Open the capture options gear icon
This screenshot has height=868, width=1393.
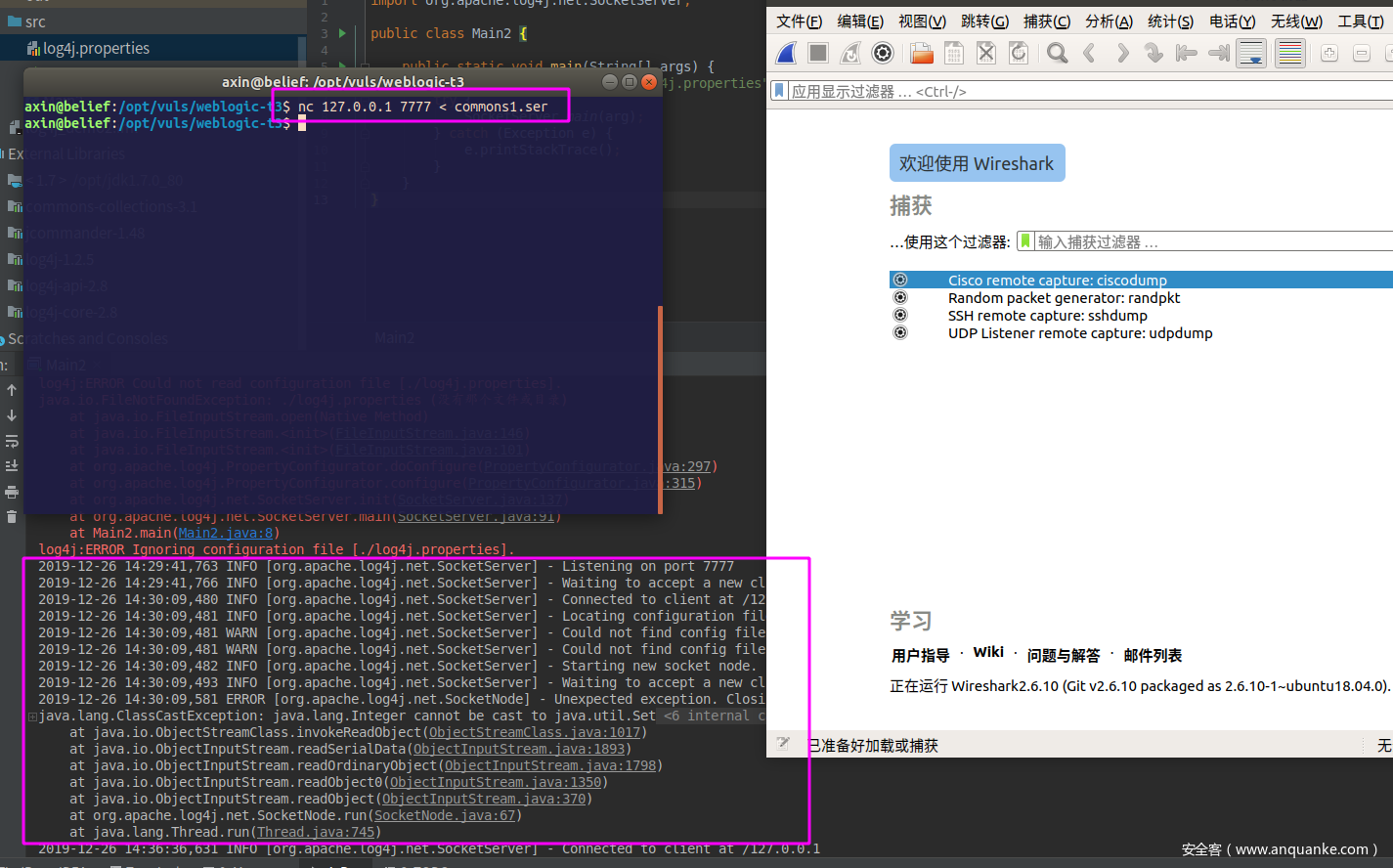[882, 53]
